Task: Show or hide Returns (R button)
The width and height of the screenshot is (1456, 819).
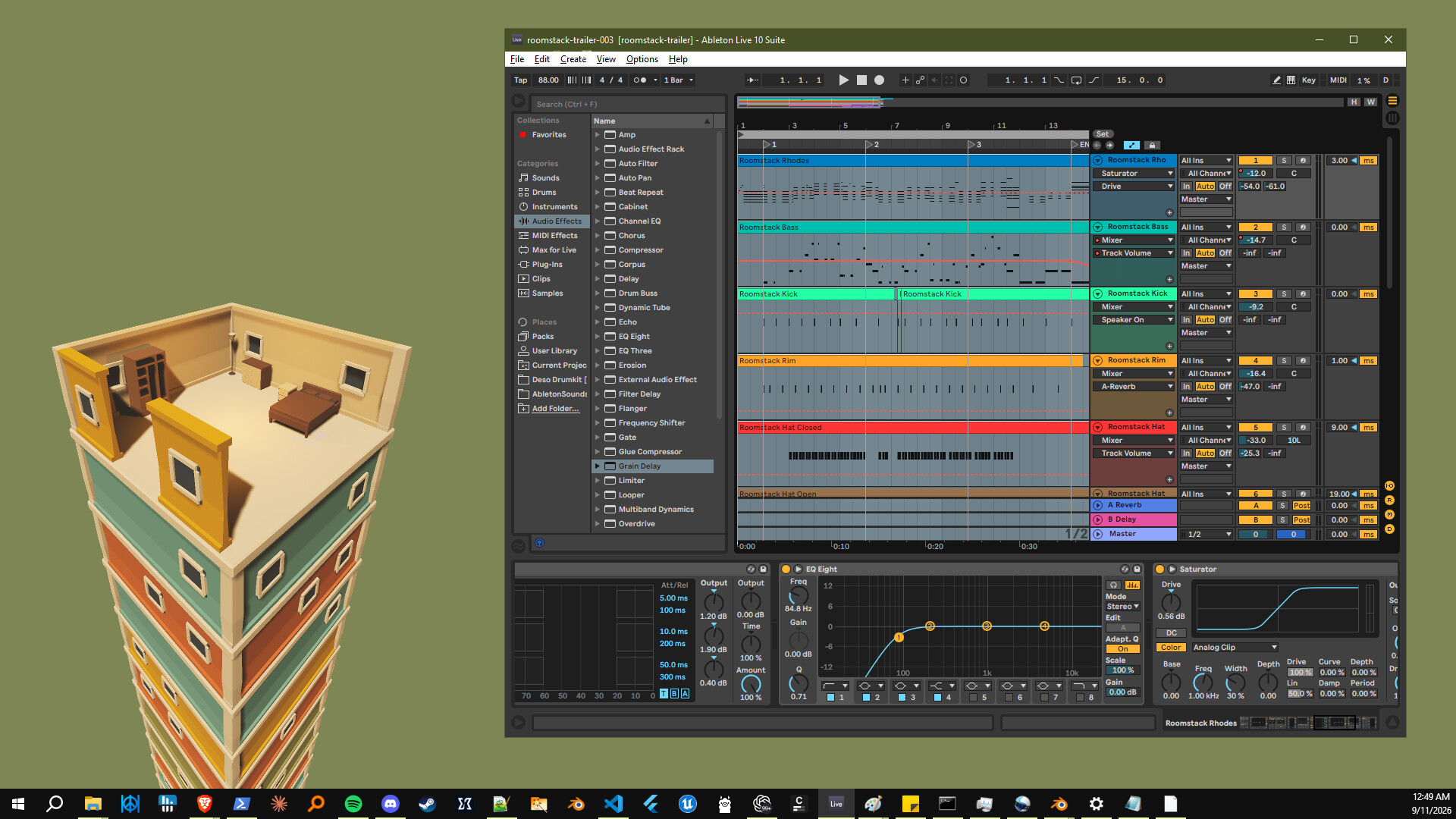Action: (1389, 500)
